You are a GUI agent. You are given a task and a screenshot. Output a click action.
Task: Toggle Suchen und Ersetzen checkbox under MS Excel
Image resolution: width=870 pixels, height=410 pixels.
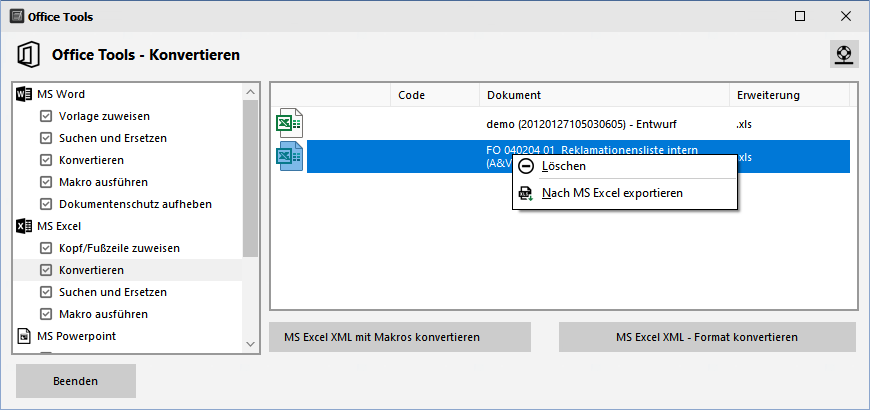(x=46, y=292)
